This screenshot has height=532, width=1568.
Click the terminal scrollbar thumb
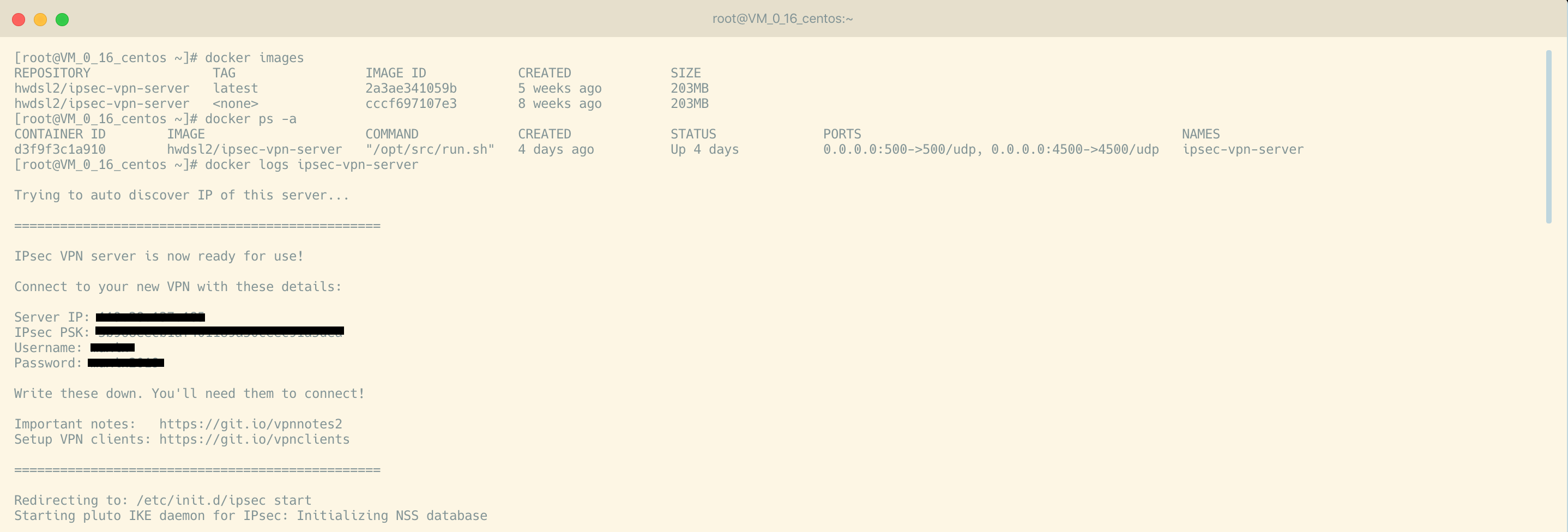click(1548, 137)
